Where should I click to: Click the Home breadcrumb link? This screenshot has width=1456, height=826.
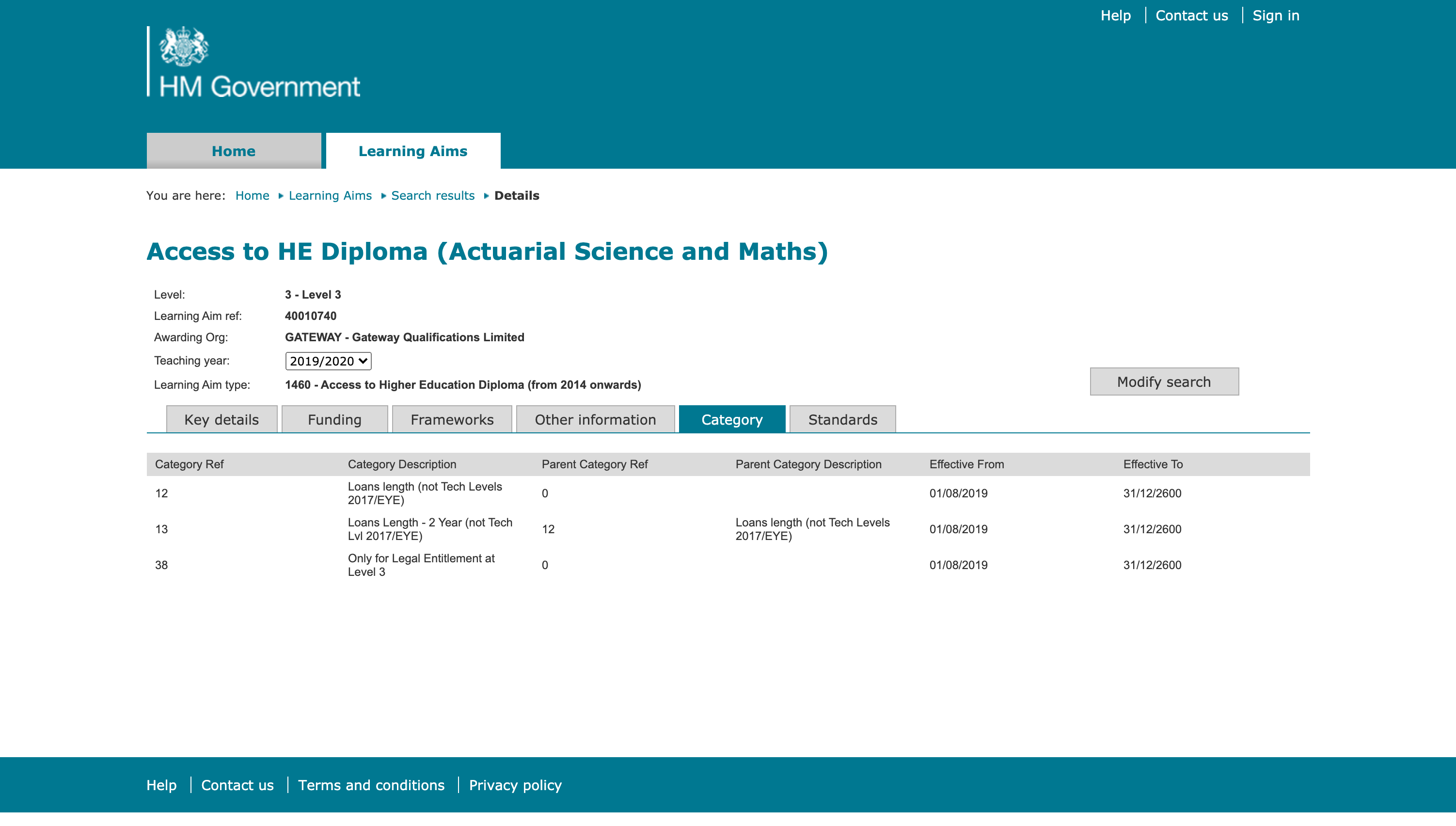point(252,196)
